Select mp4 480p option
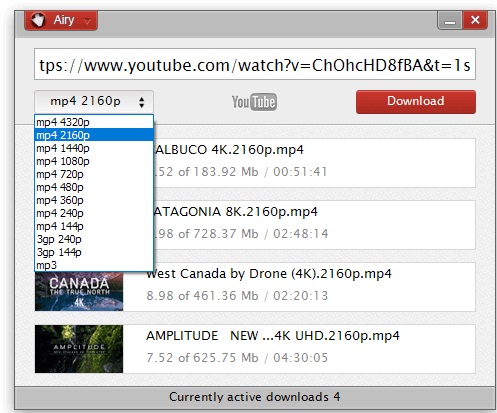 (94, 187)
